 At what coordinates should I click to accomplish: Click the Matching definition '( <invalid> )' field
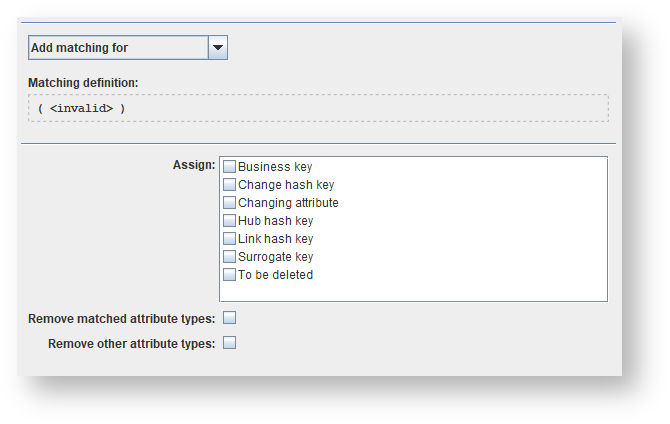(x=317, y=108)
